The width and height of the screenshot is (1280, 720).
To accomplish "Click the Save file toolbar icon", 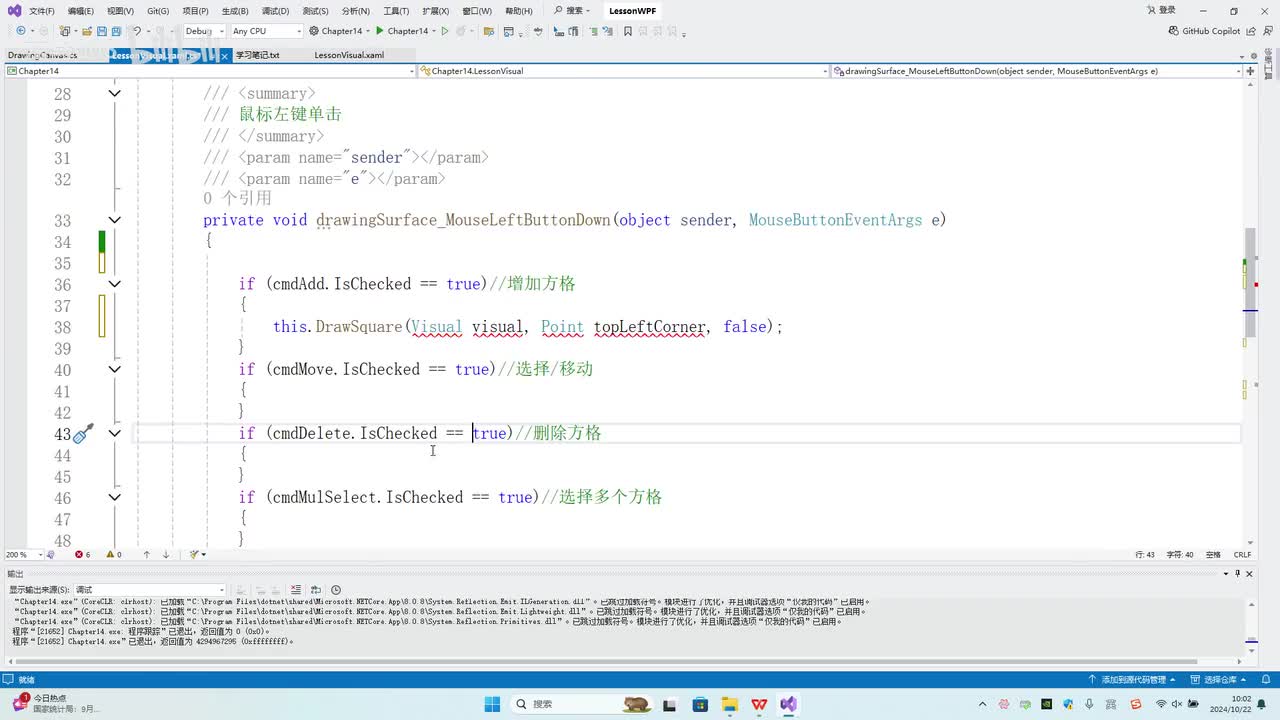I will pyautogui.click(x=100, y=31).
